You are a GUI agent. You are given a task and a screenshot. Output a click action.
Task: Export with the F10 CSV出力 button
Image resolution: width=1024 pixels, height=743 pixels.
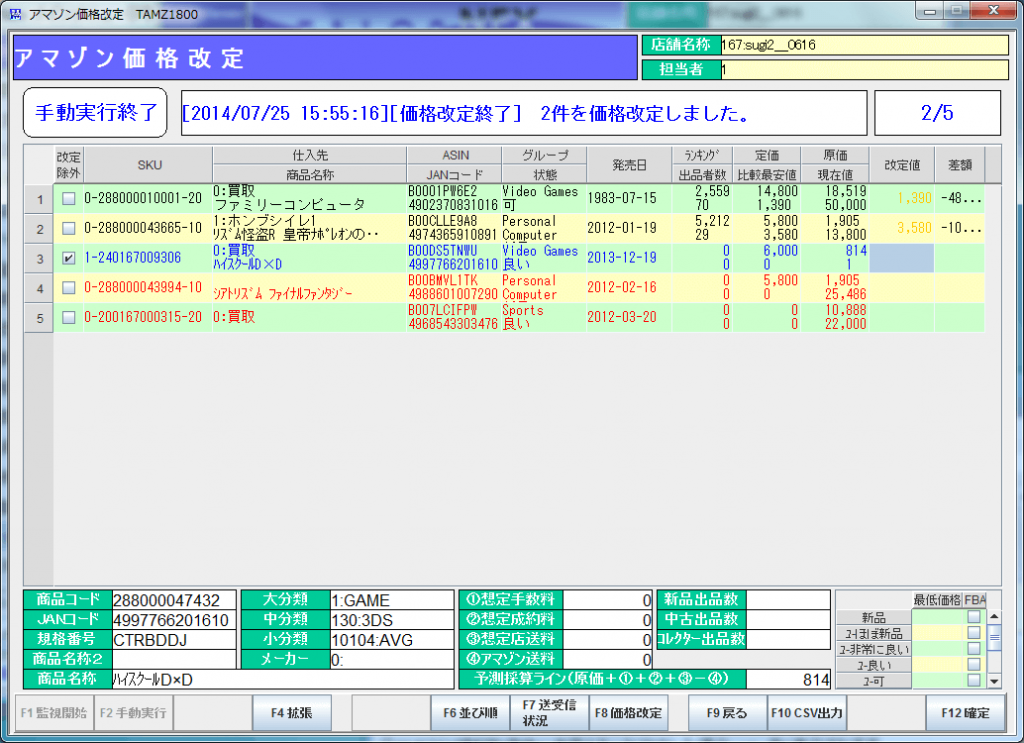click(x=807, y=714)
